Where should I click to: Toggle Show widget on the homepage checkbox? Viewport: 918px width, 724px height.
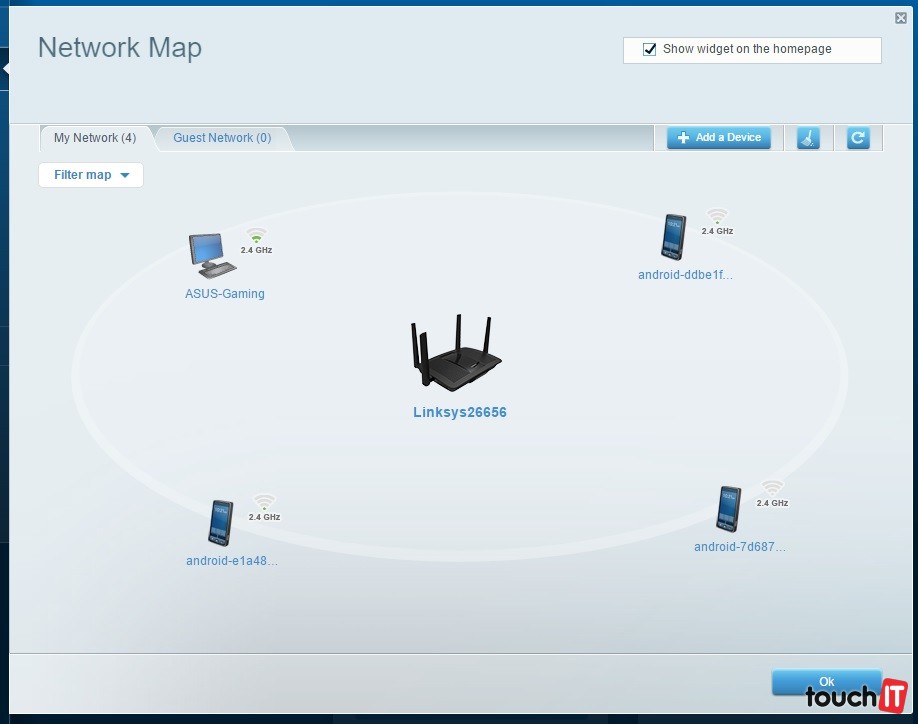650,49
